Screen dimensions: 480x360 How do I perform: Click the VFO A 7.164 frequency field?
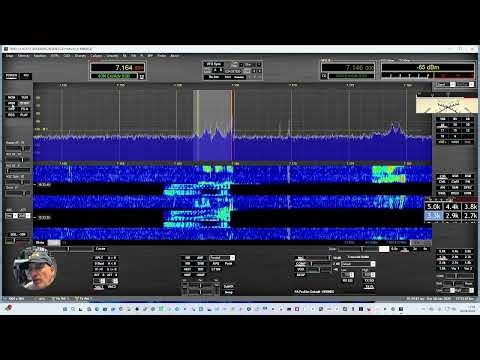[x=118, y=68]
